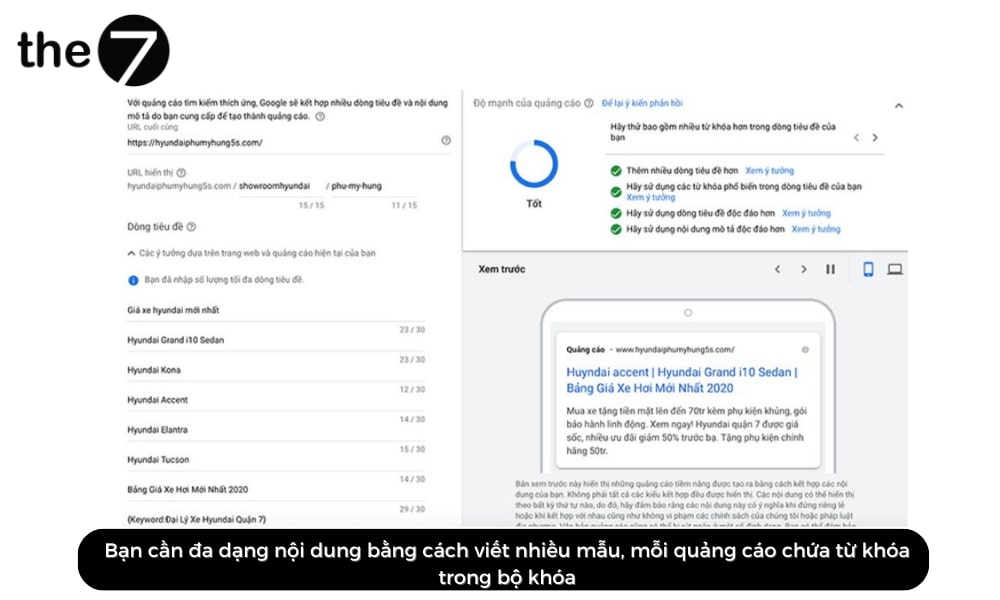Open help for 'URL hiển thị'
Image resolution: width=1000 pixels, height=600 pixels.
[x=182, y=172]
